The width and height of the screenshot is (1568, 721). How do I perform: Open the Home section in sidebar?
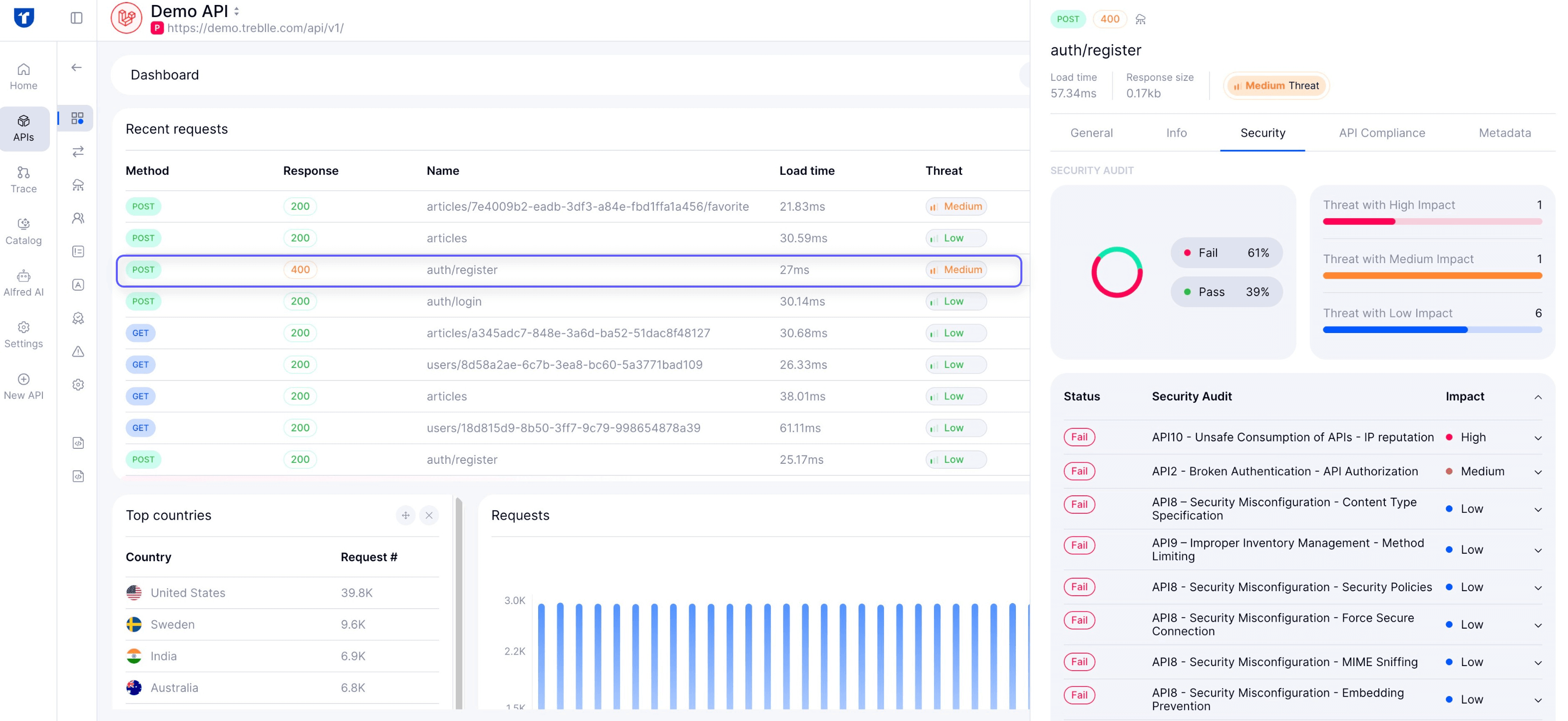click(23, 77)
